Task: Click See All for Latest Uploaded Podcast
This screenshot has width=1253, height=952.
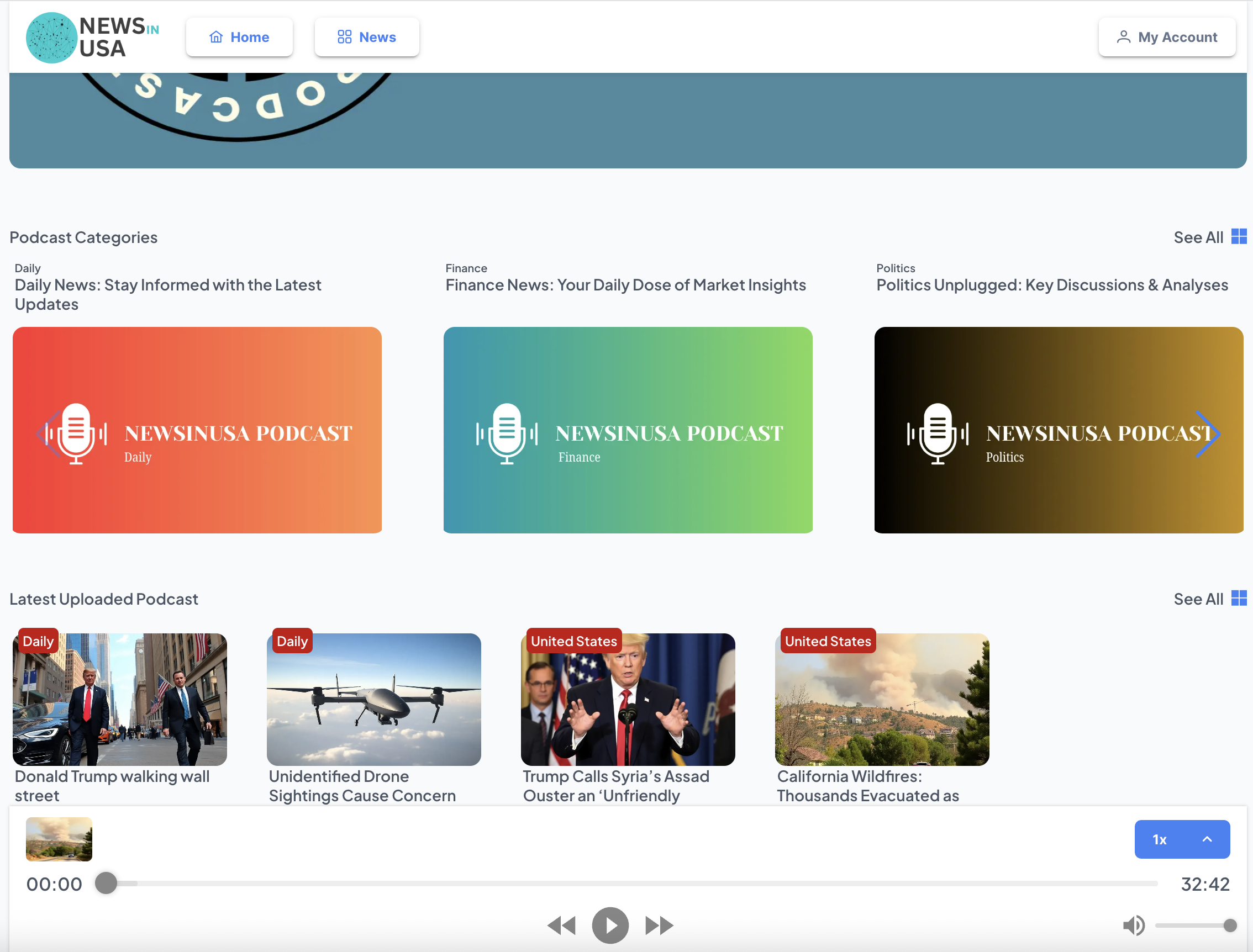Action: click(1198, 599)
